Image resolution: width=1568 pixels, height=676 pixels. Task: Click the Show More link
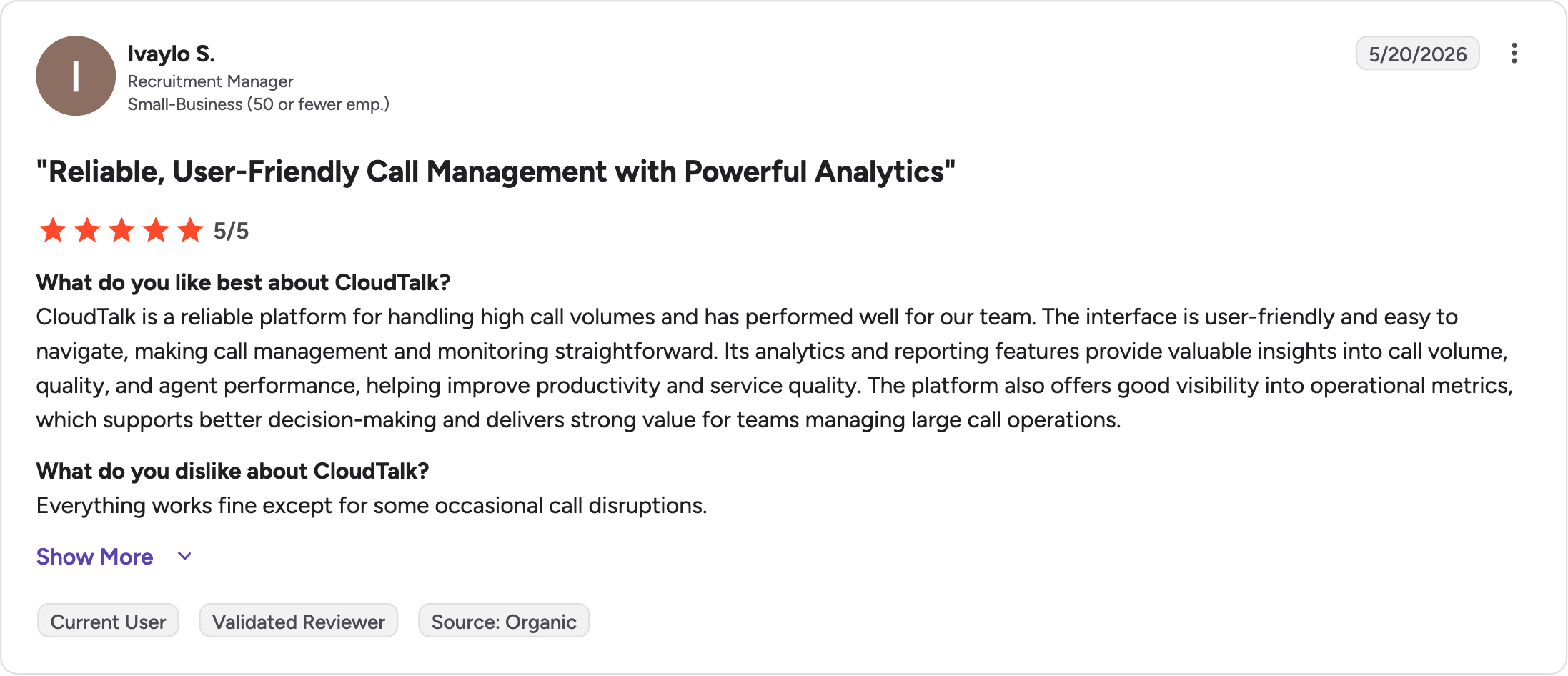(95, 557)
